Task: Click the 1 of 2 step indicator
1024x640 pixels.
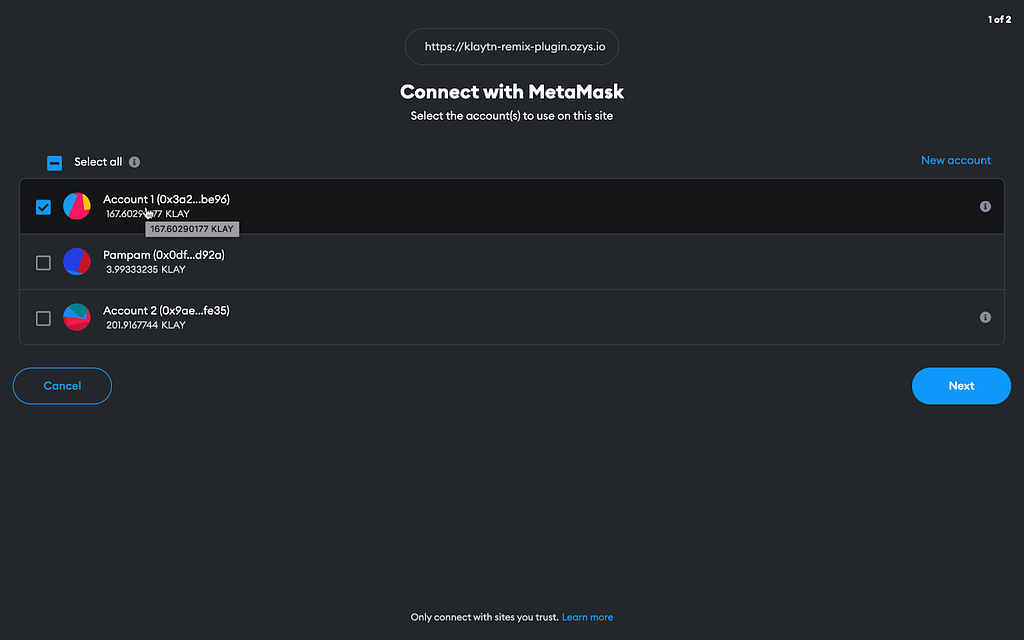Action: [x=999, y=20]
